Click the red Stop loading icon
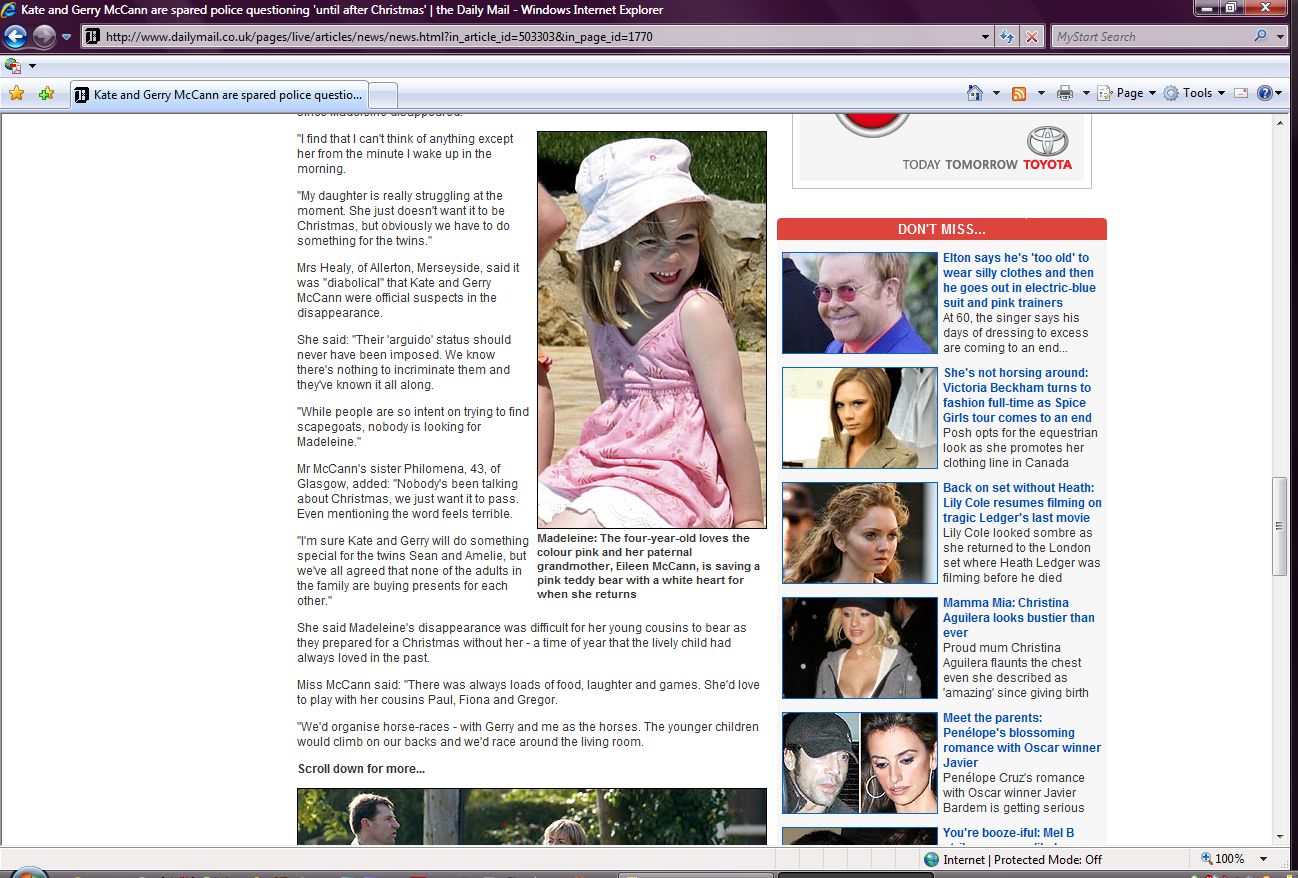This screenshot has height=878, width=1298. [1032, 37]
